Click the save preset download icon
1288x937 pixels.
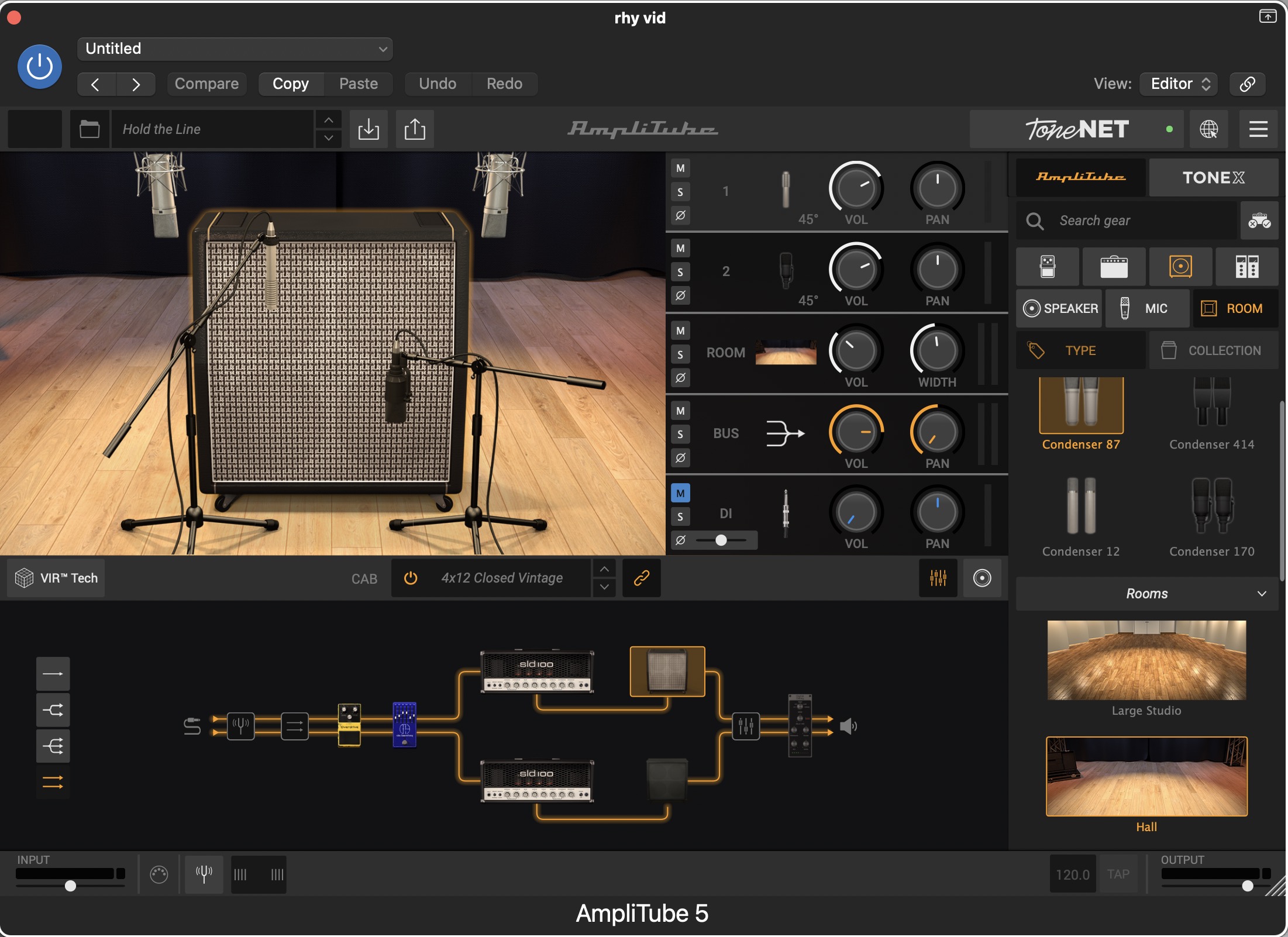(x=369, y=129)
